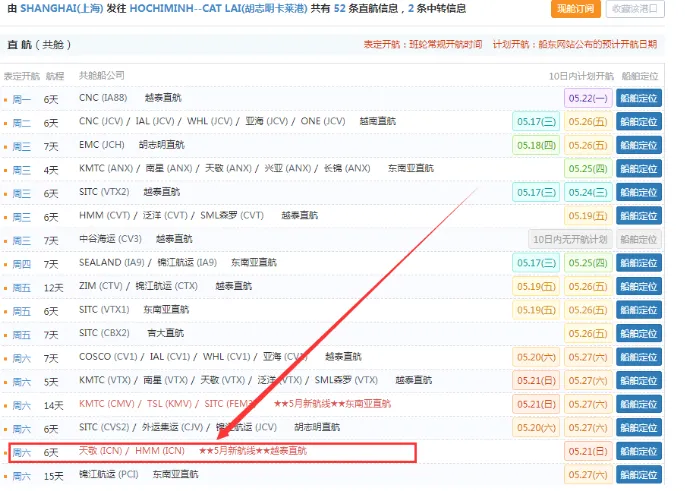Image resolution: width=685 pixels, height=491 pixels.
Task: Click the 周四 weekday label
Action: [22, 265]
